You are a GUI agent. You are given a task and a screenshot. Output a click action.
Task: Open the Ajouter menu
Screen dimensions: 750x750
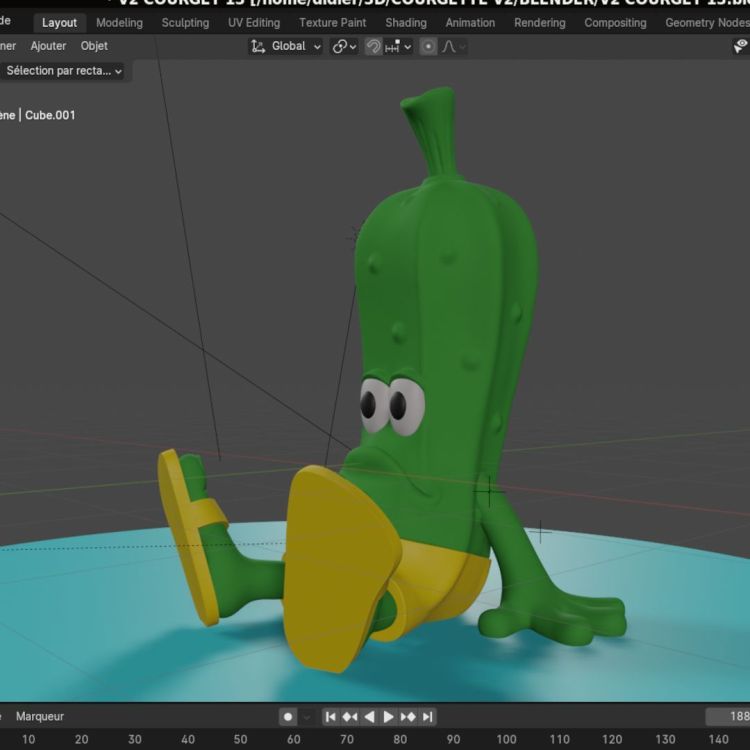pyautogui.click(x=48, y=46)
